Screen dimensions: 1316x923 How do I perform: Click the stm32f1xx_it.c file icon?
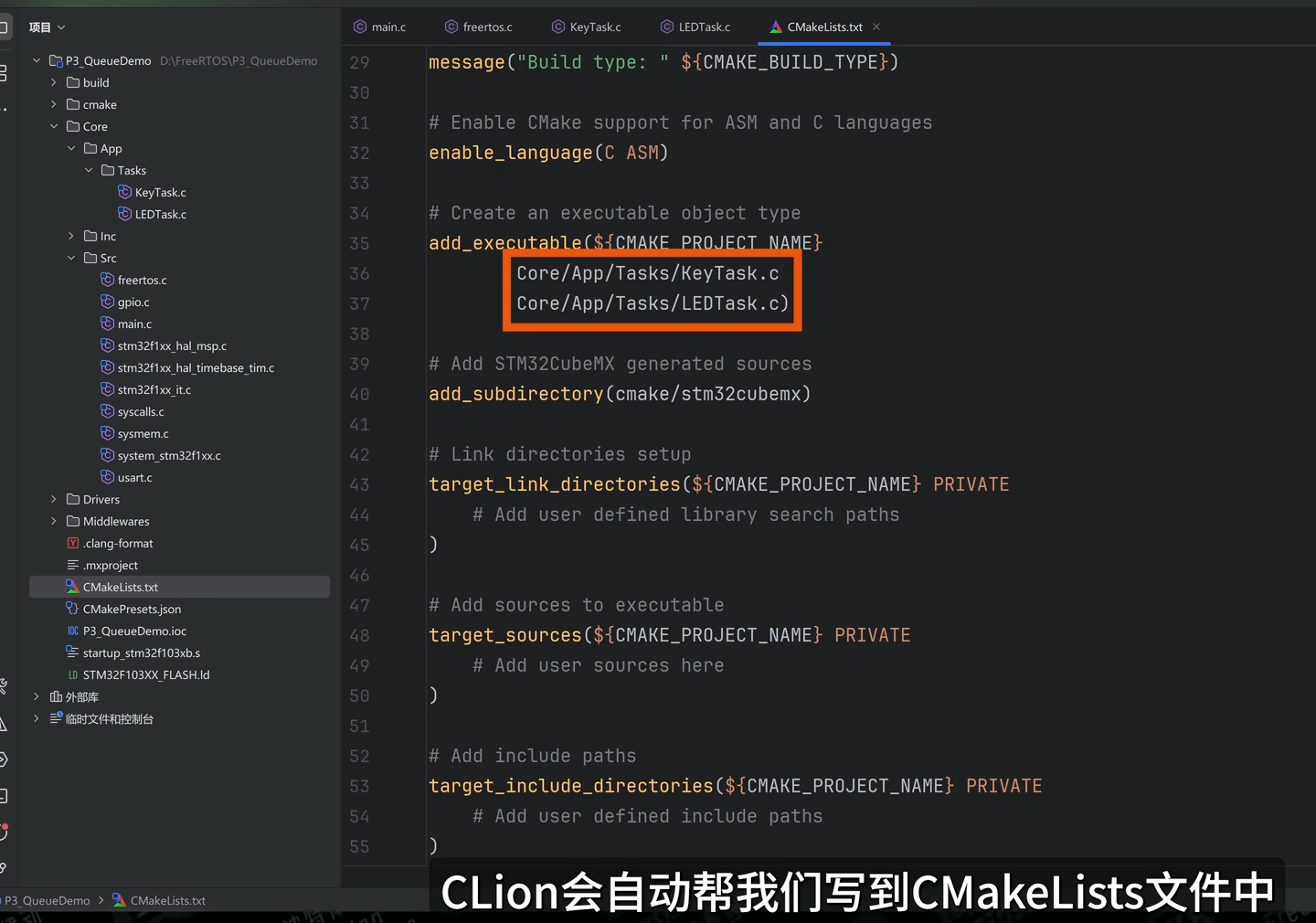[x=108, y=389]
